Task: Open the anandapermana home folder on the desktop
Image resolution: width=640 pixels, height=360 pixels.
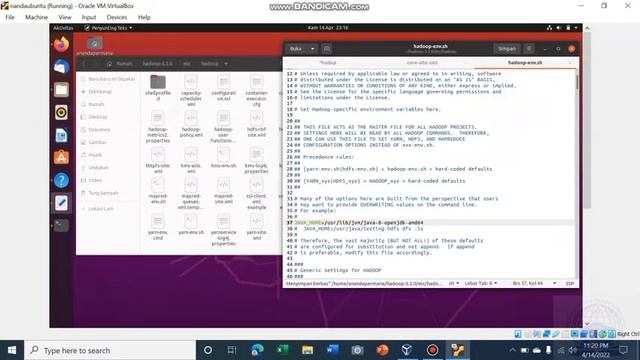Action: (x=95, y=46)
